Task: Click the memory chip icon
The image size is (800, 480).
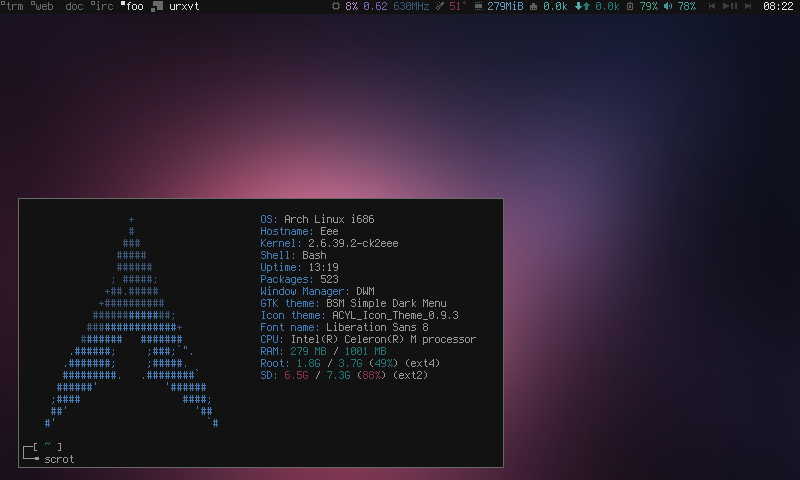Action: click(x=478, y=7)
